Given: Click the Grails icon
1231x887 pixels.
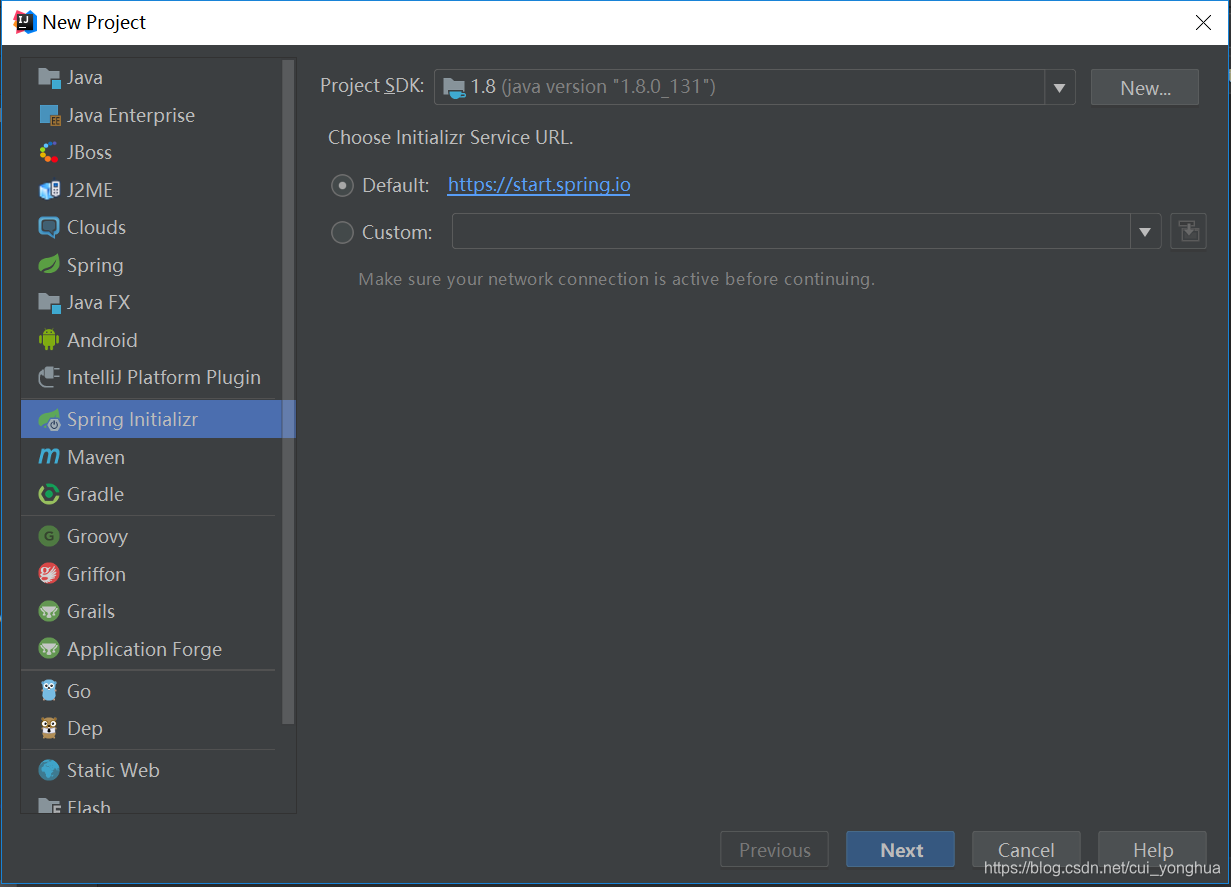Looking at the screenshot, I should [x=49, y=611].
